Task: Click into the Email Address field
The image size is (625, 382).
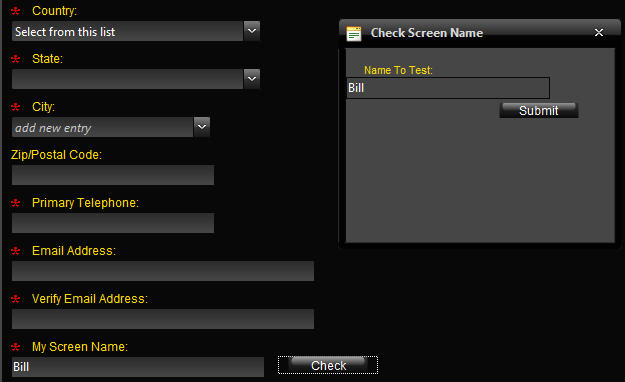Action: (163, 271)
